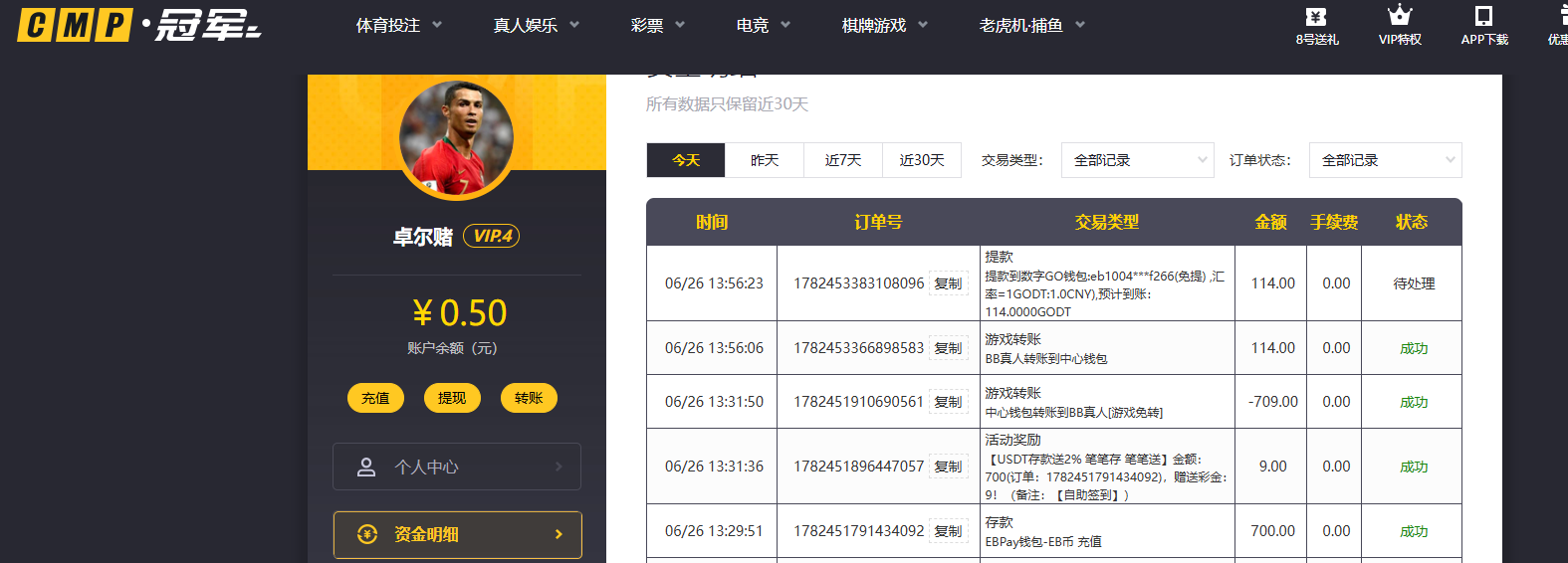
Task: Click the 订单号 column header
Action: click(878, 222)
